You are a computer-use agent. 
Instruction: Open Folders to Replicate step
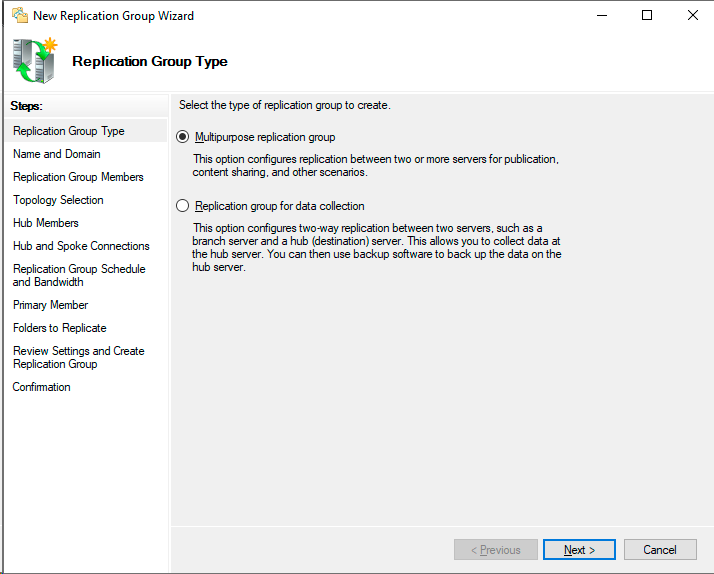tap(60, 328)
